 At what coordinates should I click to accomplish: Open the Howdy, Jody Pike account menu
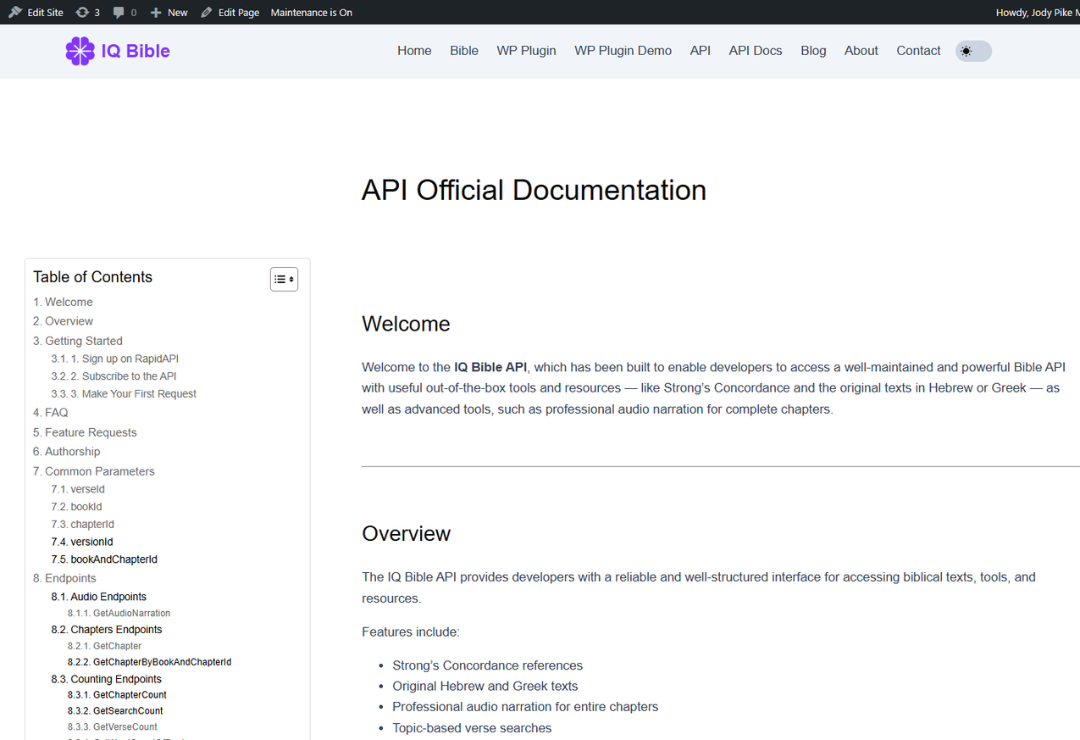point(1037,12)
